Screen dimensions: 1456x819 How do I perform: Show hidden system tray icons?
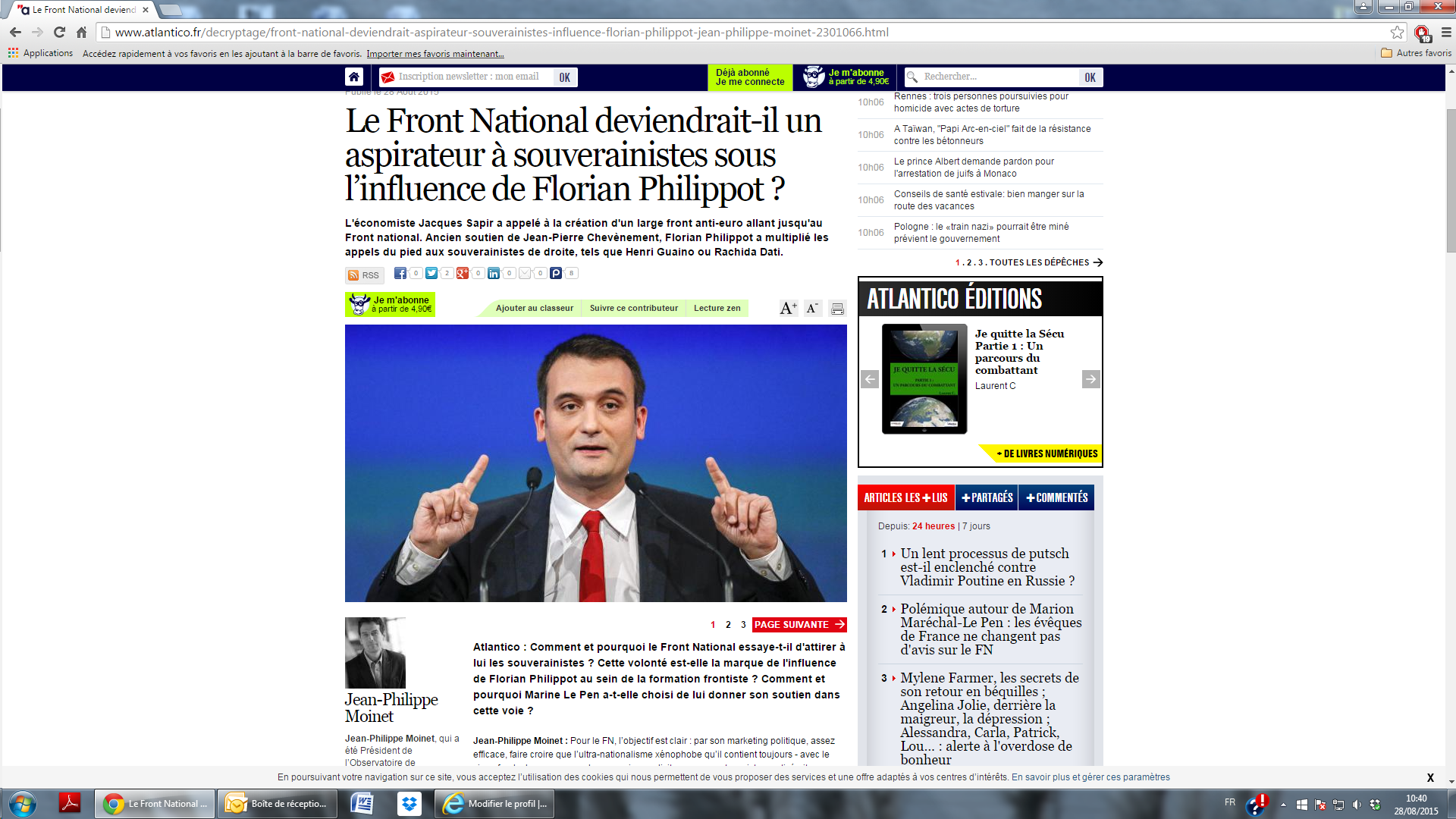click(x=1283, y=805)
